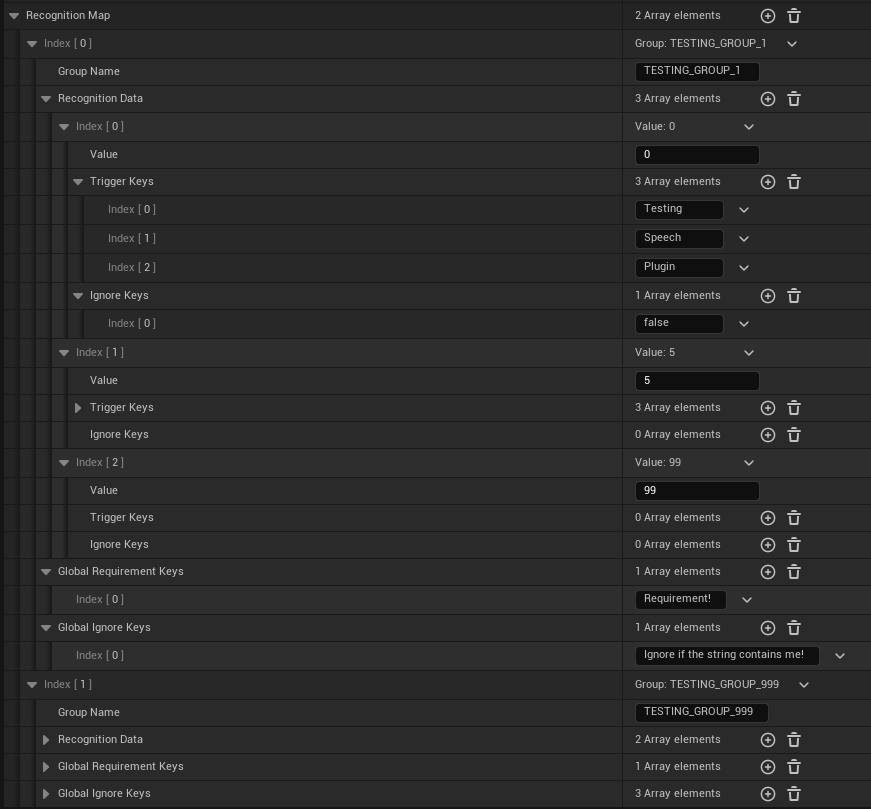Edit the Speech trigger key text field
The image size is (871, 809).
[x=679, y=238]
